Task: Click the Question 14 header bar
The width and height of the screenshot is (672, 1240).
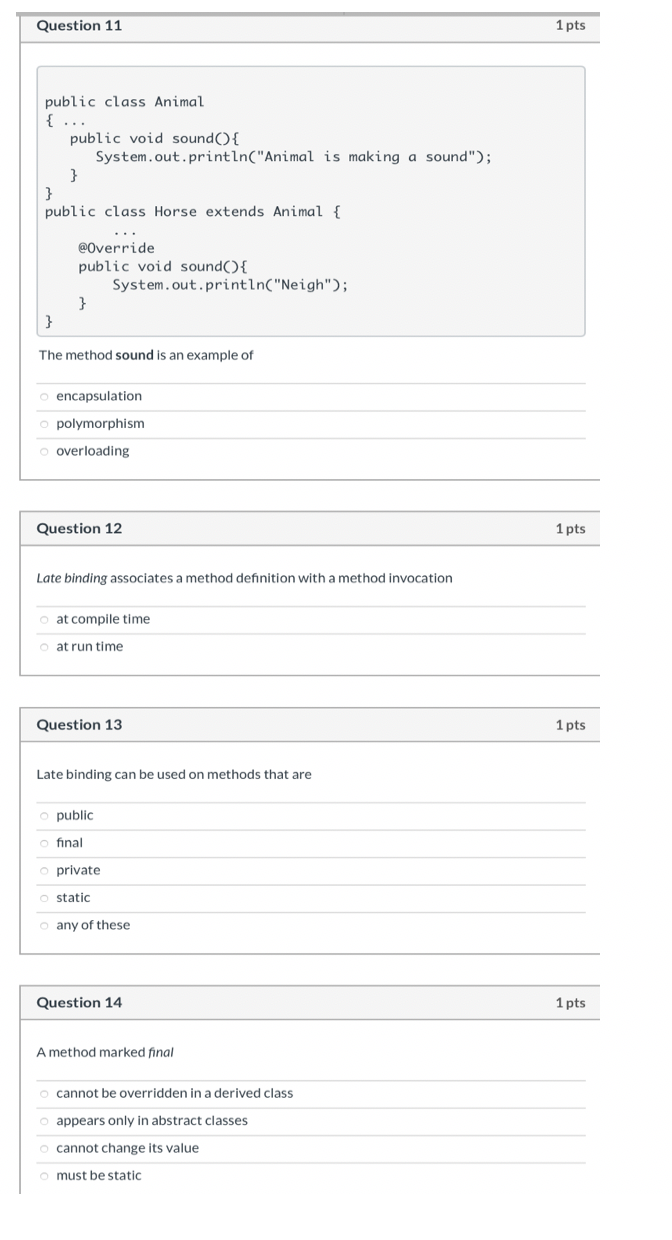Action: pos(310,1002)
